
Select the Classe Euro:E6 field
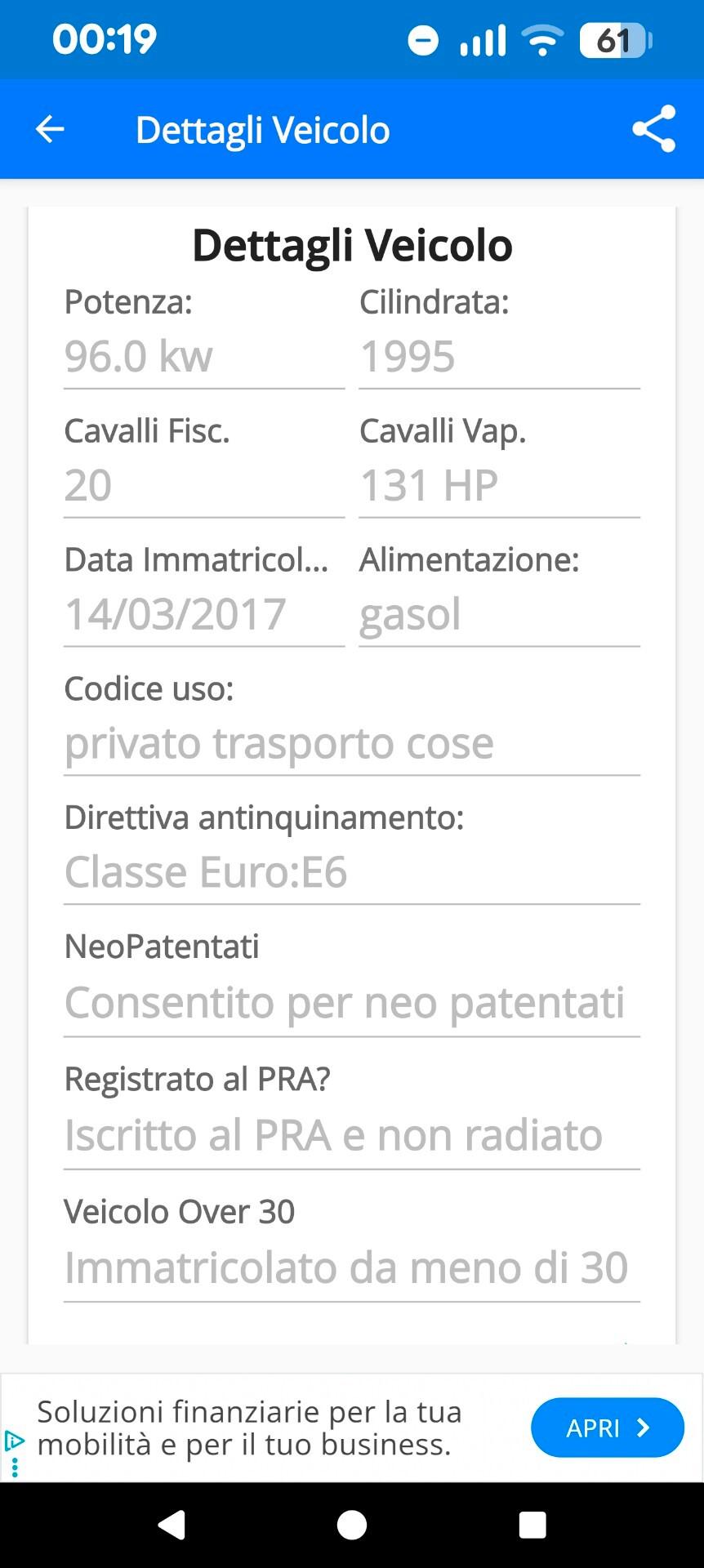click(351, 872)
